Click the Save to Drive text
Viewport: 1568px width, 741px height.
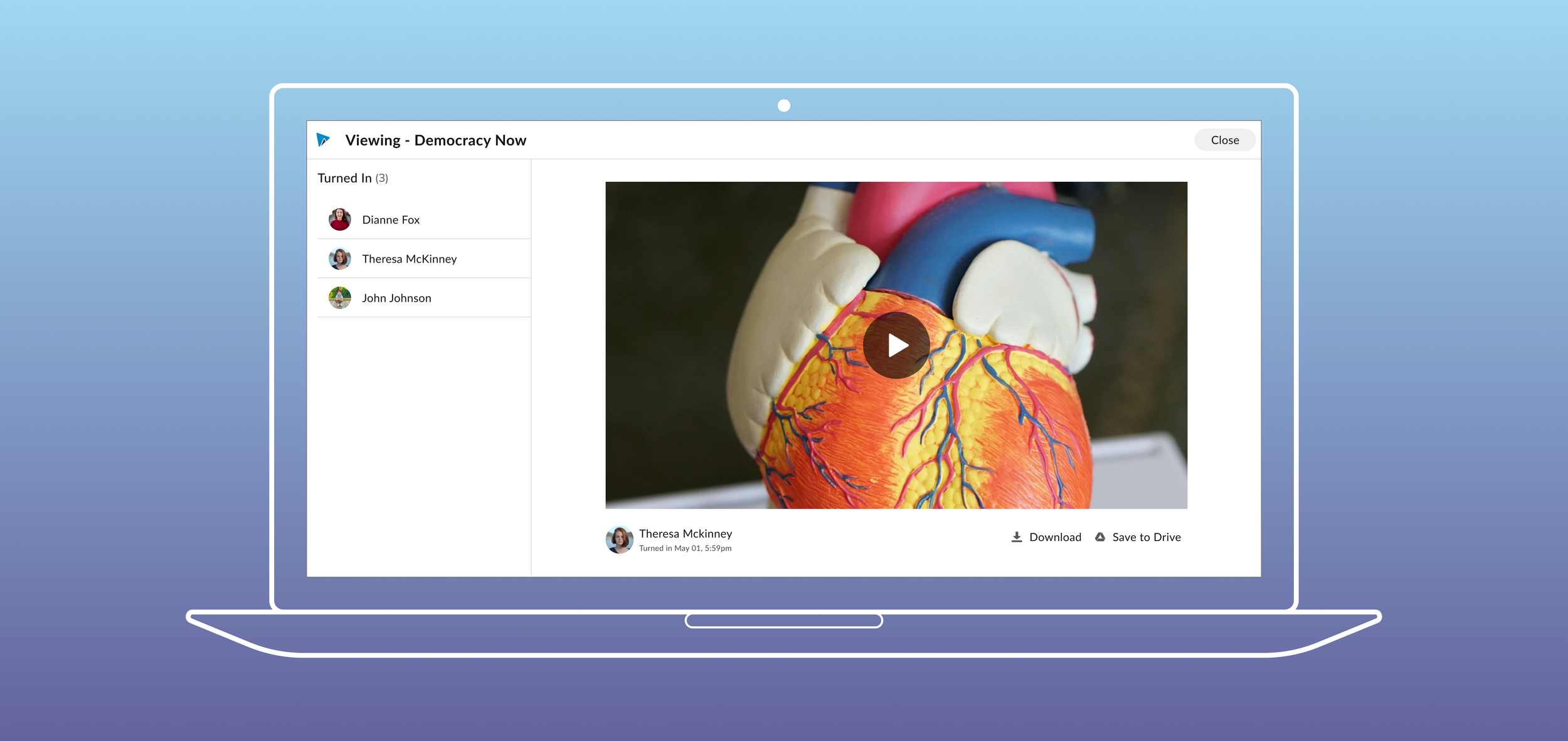[1146, 537]
